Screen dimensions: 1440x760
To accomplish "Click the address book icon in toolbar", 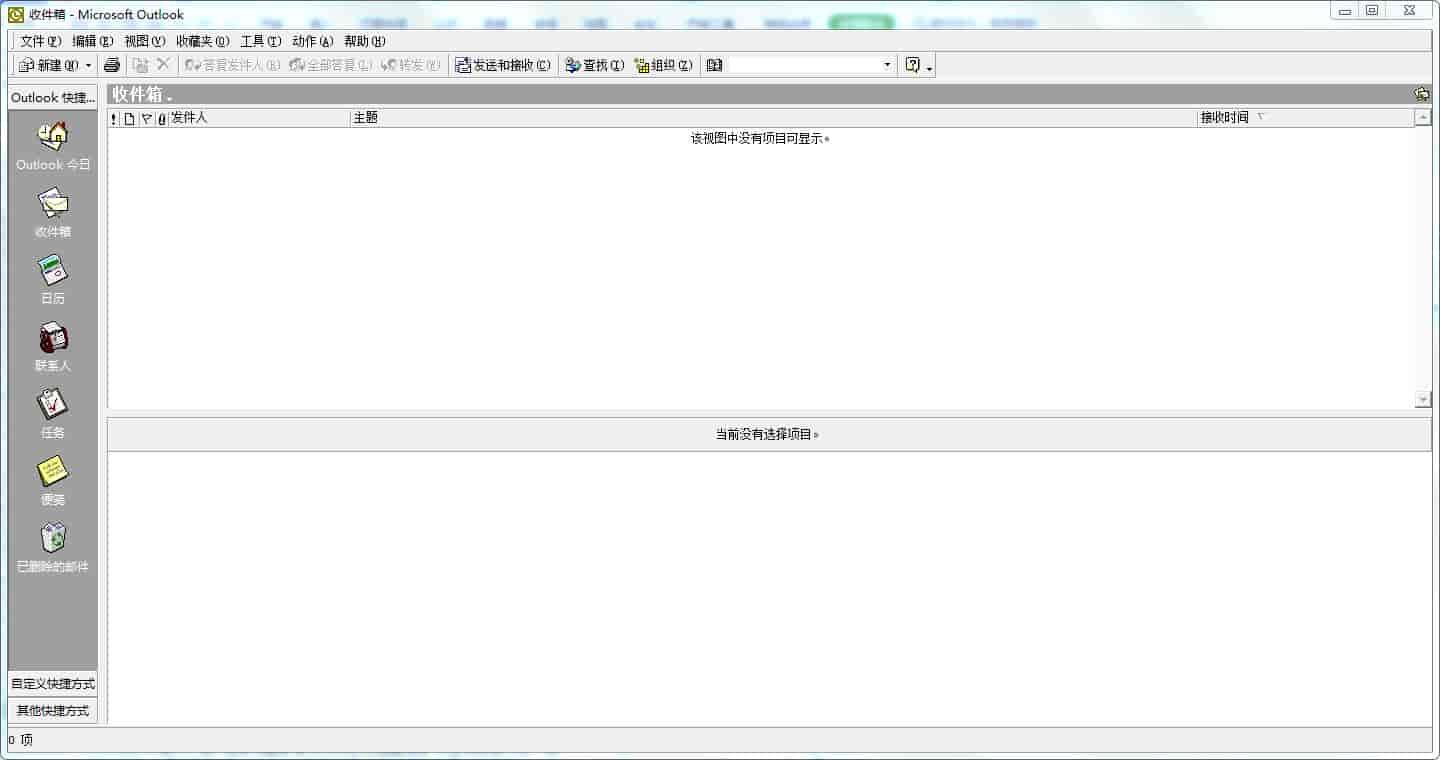I will [x=714, y=65].
